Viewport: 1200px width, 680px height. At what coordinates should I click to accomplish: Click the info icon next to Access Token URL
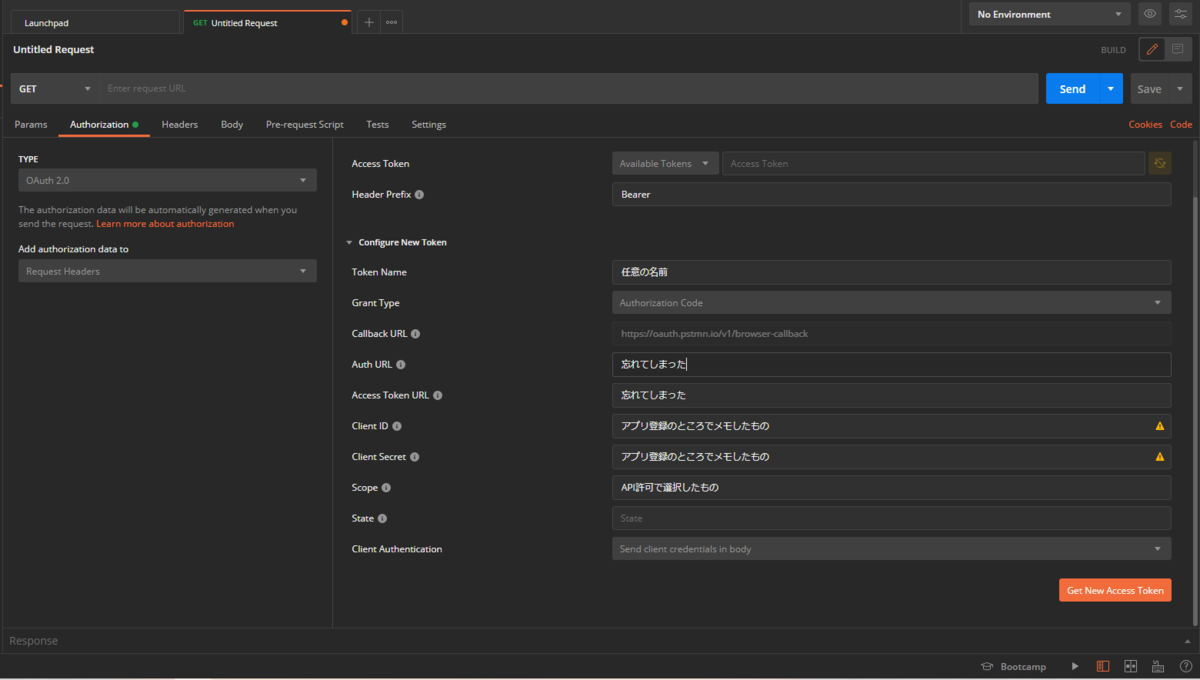point(438,395)
